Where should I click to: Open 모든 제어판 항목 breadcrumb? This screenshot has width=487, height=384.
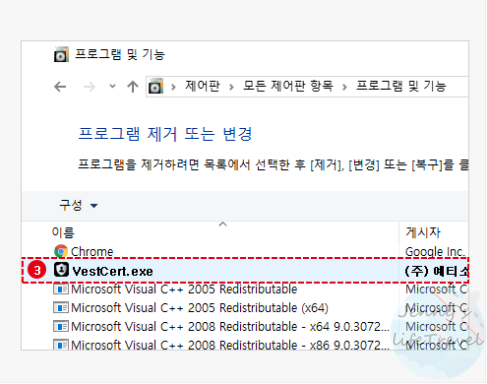288,86
